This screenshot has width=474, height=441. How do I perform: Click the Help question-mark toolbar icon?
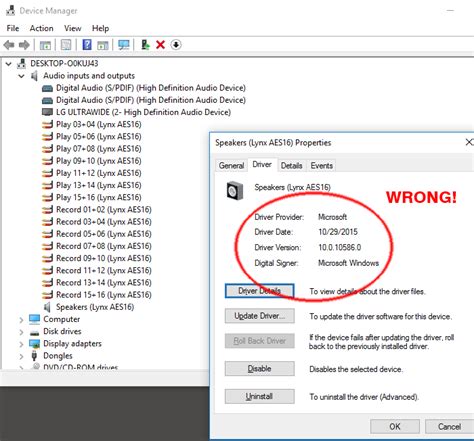tap(87, 45)
